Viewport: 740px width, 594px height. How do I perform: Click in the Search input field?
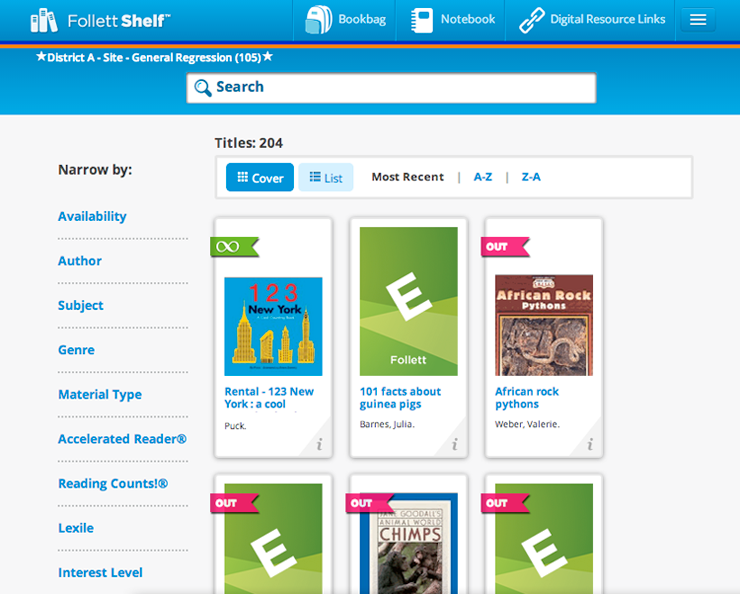[x=391, y=88]
